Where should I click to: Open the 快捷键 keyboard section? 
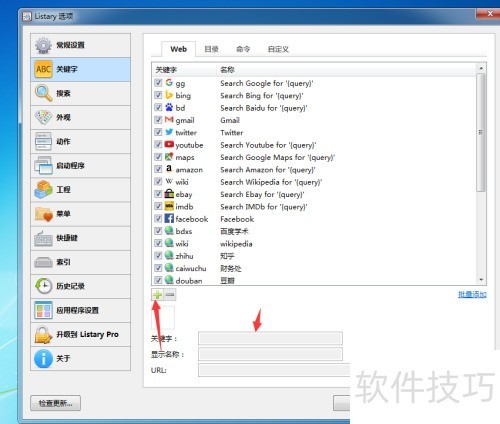80,238
